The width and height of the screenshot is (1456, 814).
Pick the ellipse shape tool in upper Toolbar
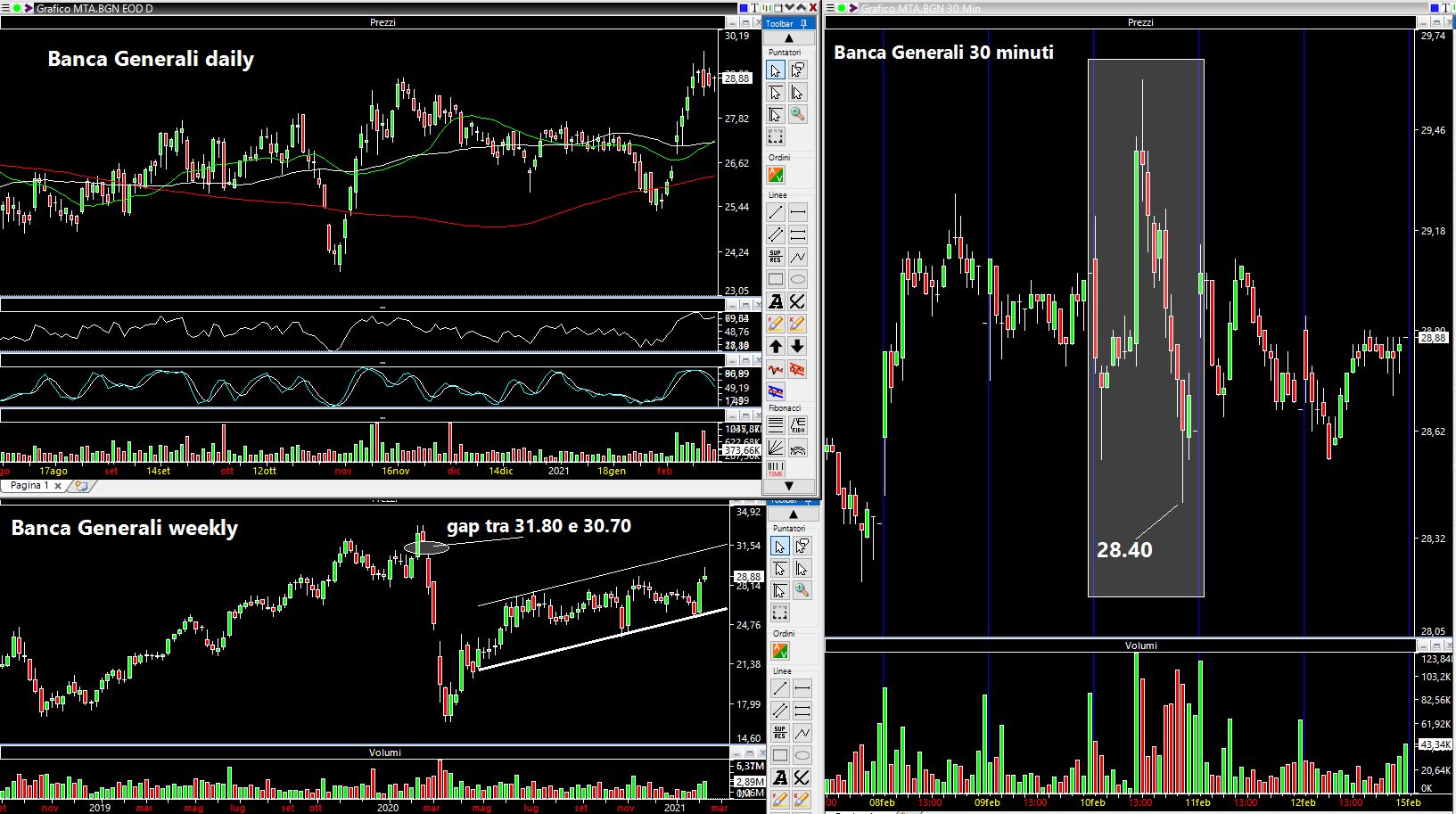tap(798, 280)
